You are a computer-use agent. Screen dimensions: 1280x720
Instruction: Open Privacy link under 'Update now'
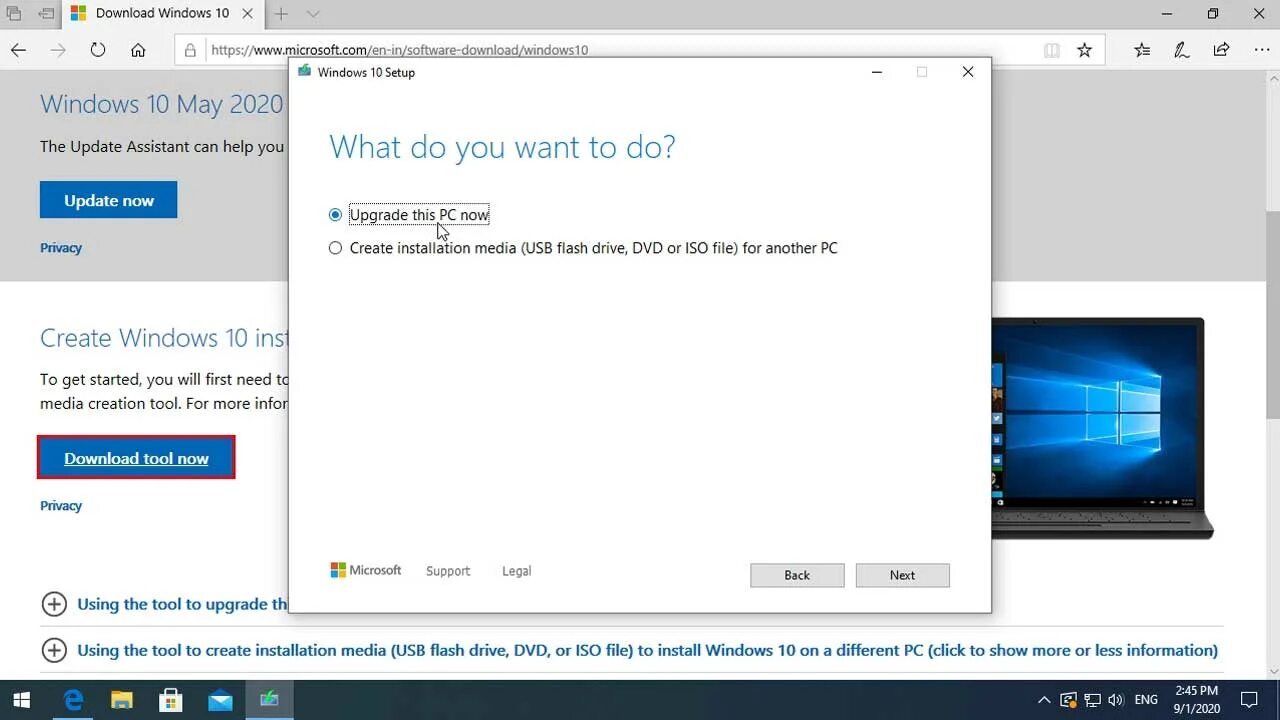pyautogui.click(x=61, y=248)
